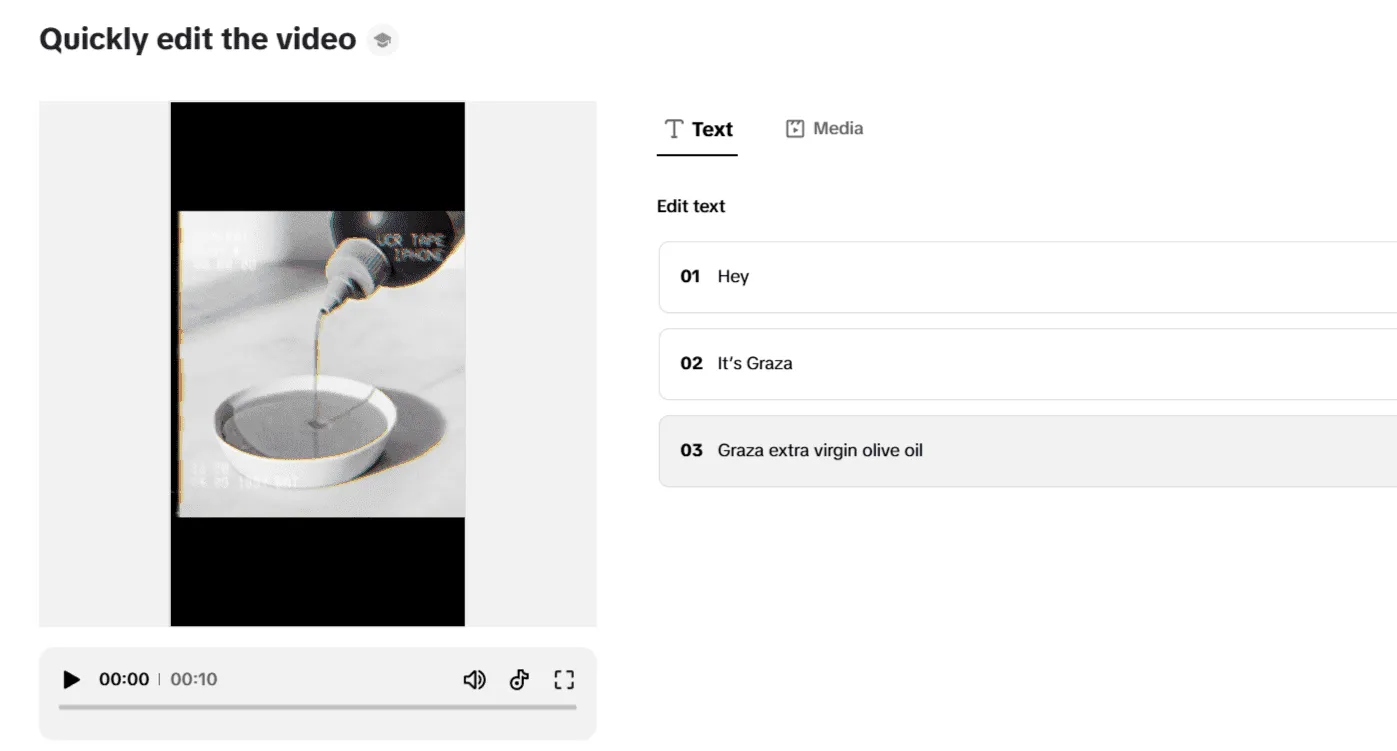Image resolution: width=1397 pixels, height=751 pixels.
Task: Edit the "Hey" text field
Action: coord(1000,277)
